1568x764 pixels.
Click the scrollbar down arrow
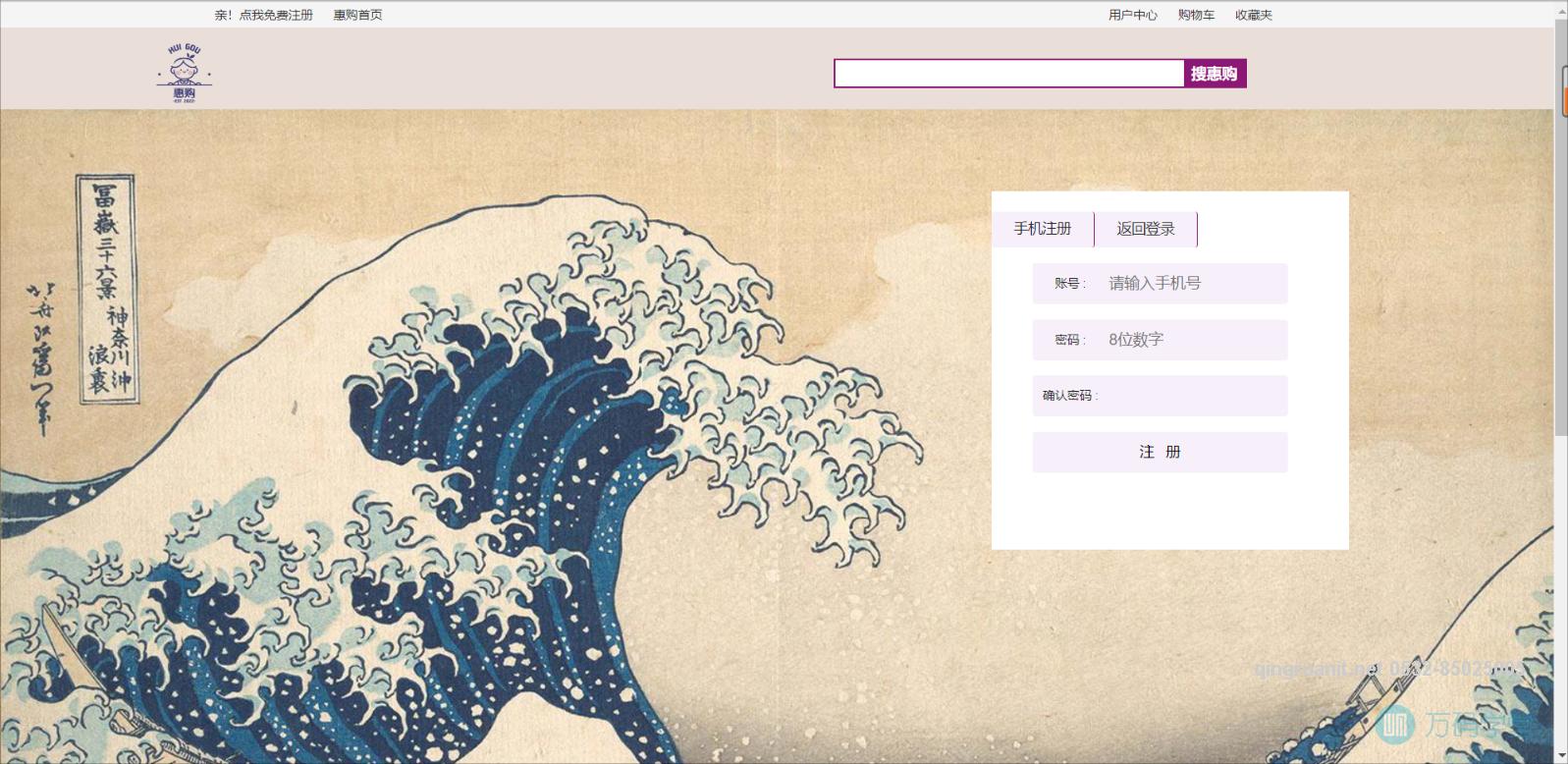click(1561, 755)
